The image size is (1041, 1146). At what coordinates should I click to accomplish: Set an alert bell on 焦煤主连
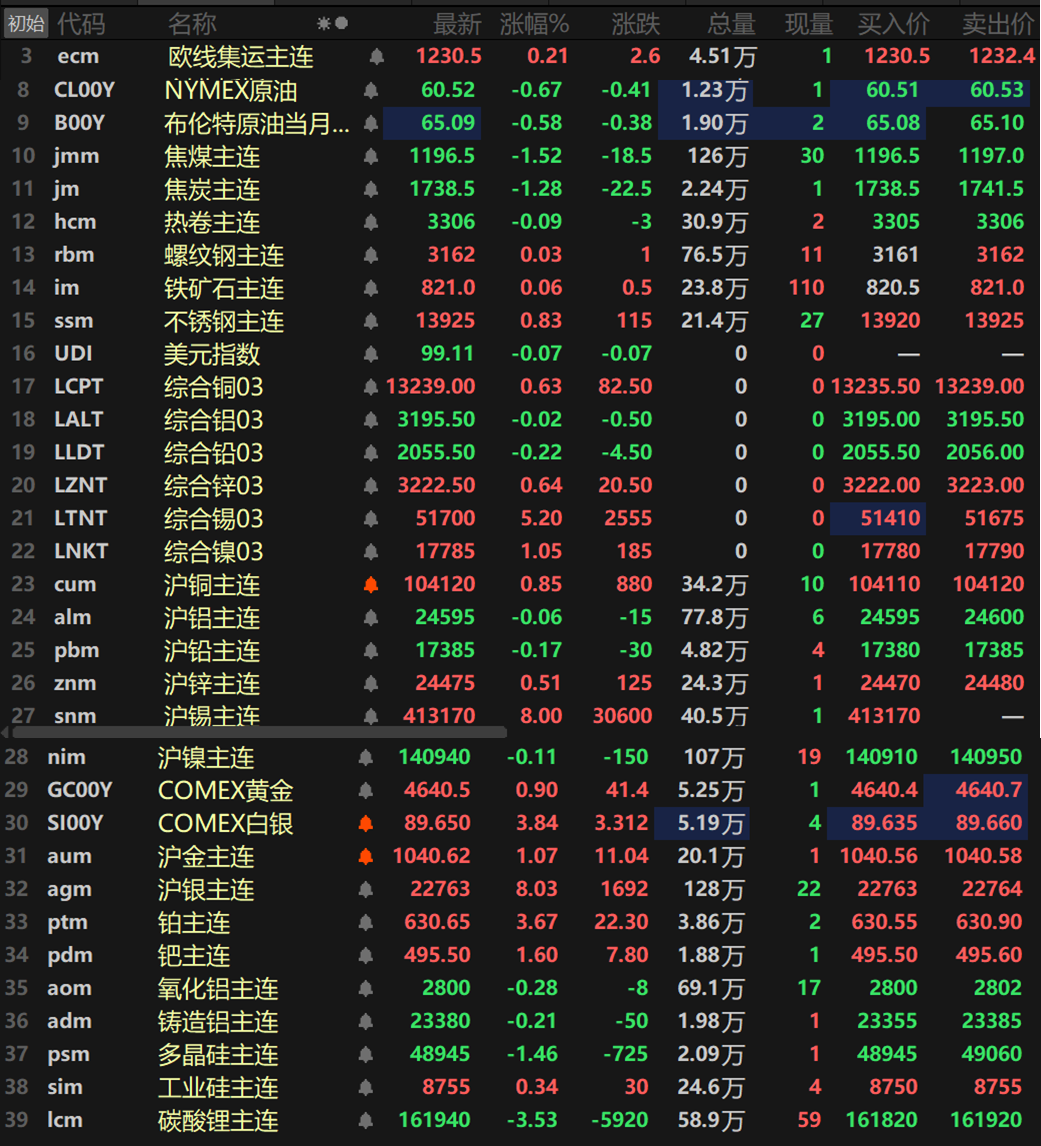[x=371, y=157]
